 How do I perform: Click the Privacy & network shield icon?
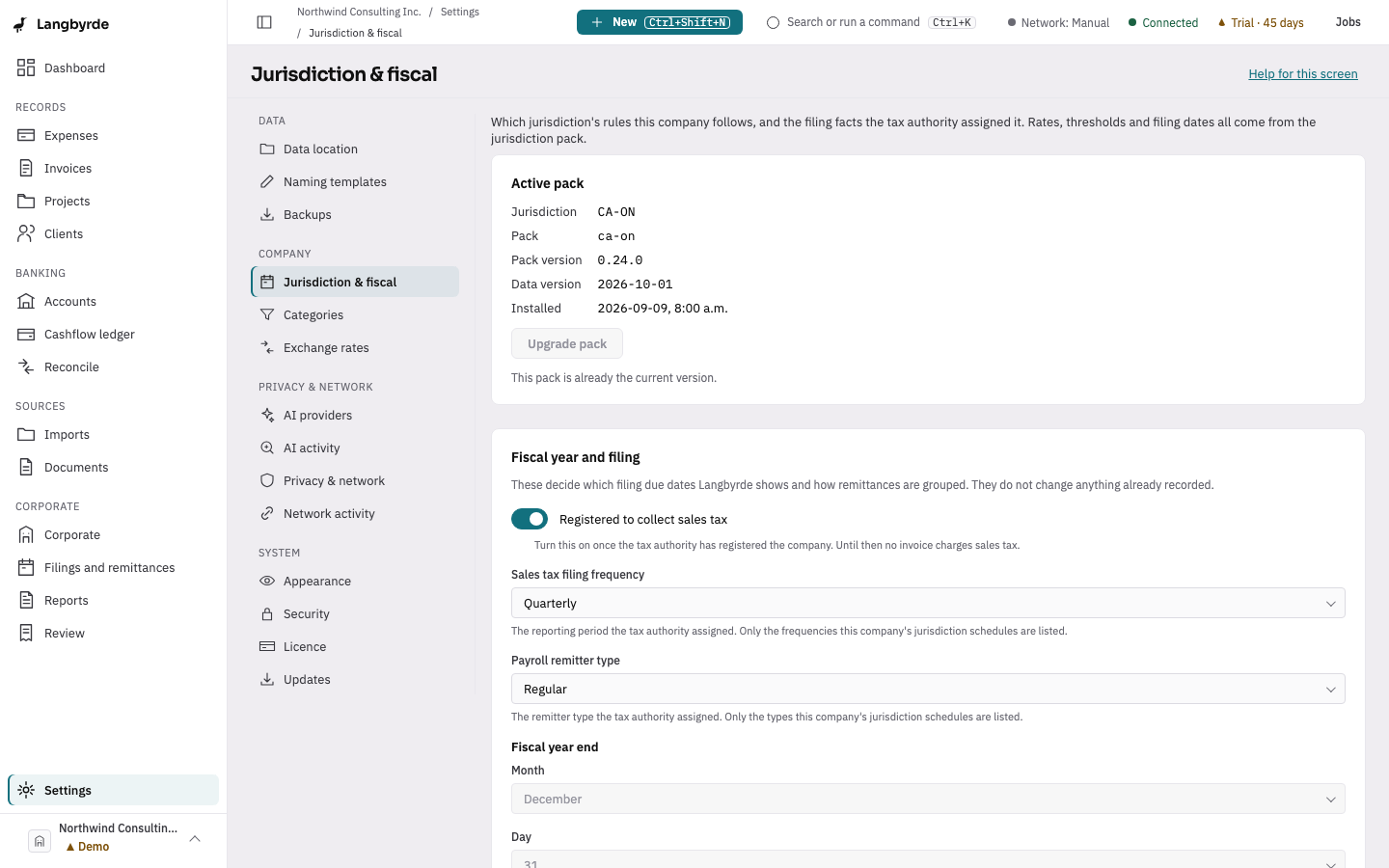click(267, 480)
